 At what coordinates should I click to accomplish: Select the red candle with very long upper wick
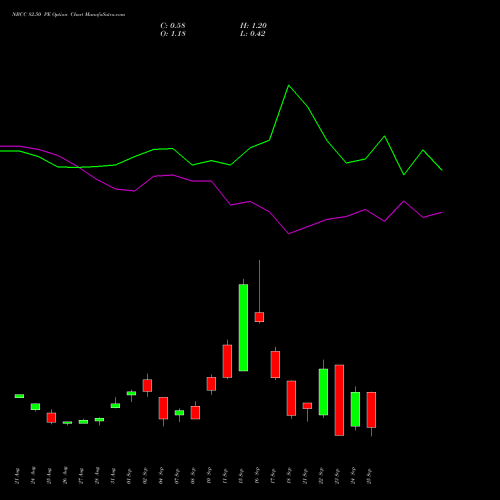point(259,317)
